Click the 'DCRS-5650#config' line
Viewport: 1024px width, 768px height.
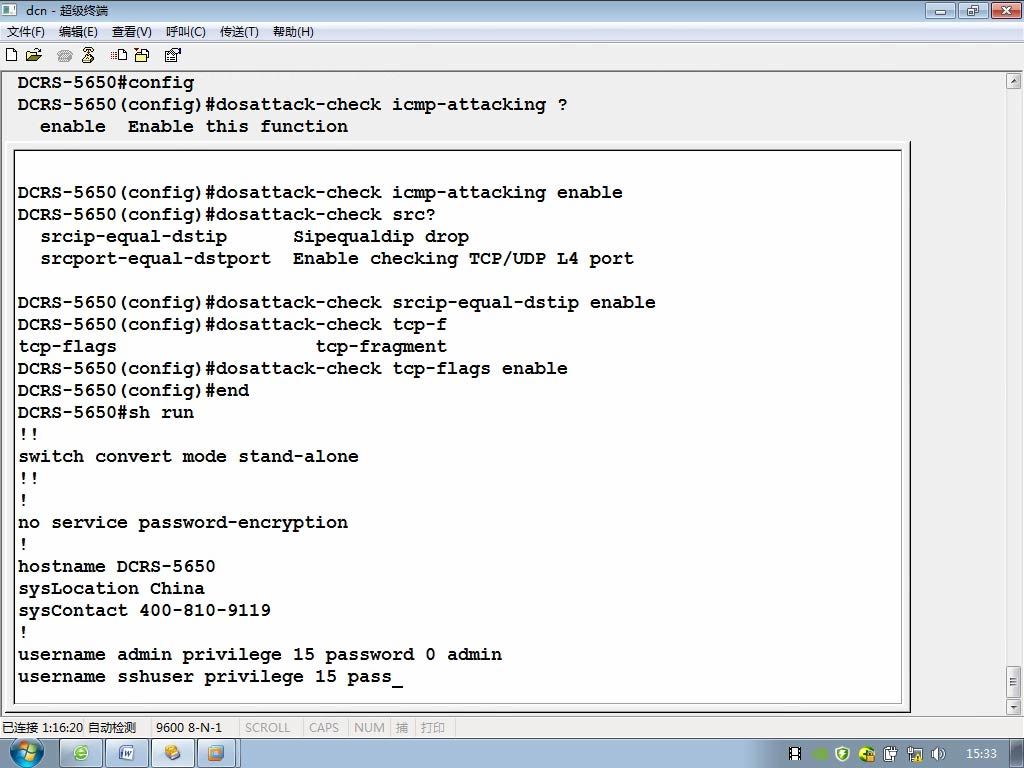106,82
